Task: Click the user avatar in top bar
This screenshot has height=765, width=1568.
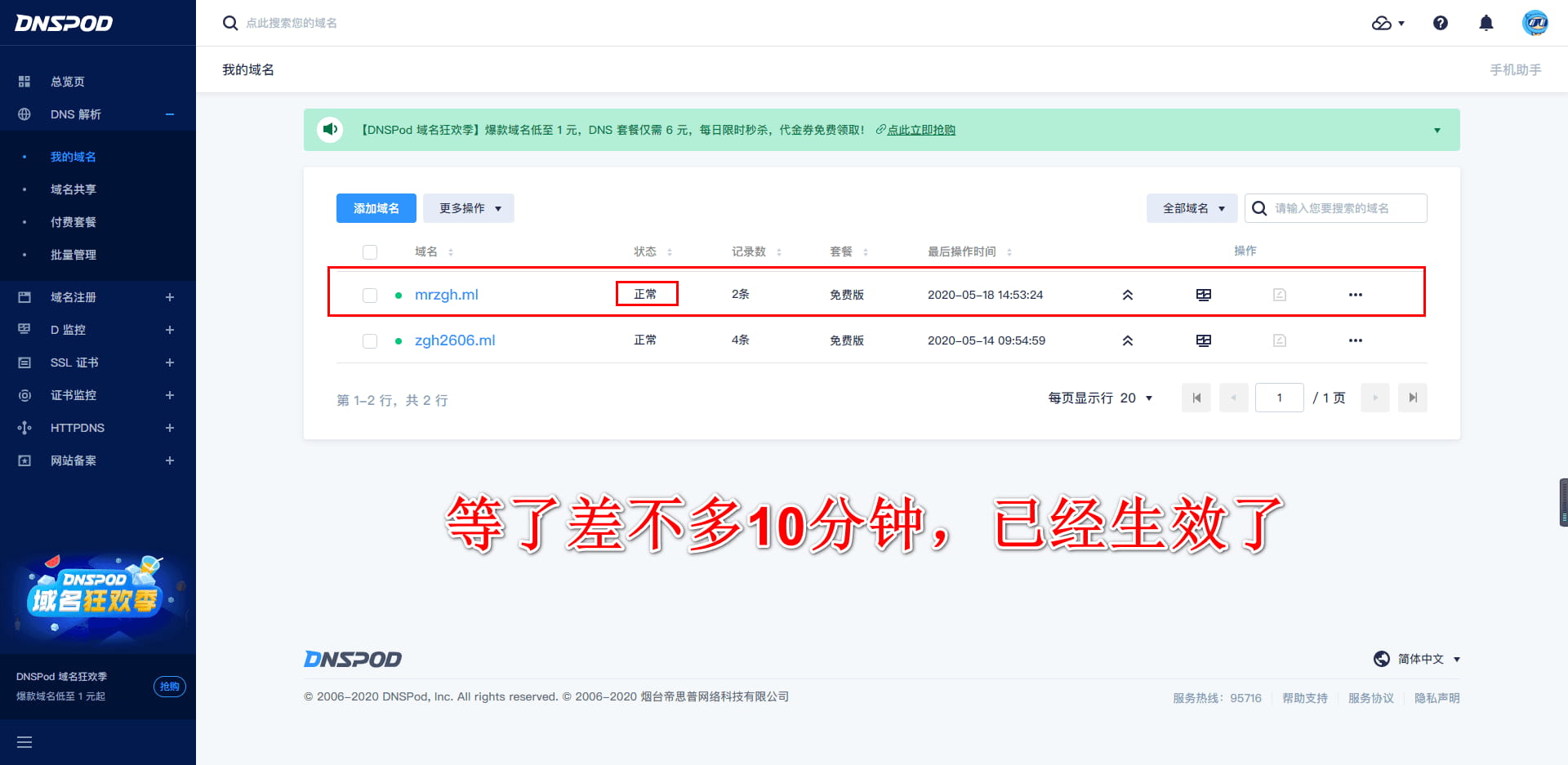Action: pyautogui.click(x=1535, y=23)
